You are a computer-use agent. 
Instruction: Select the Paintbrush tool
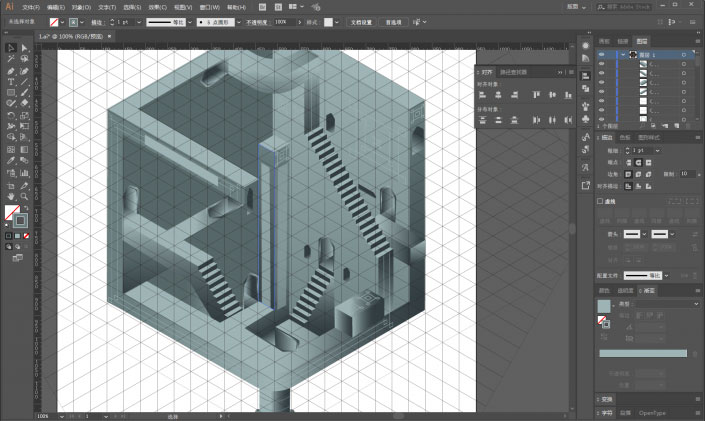[24, 93]
